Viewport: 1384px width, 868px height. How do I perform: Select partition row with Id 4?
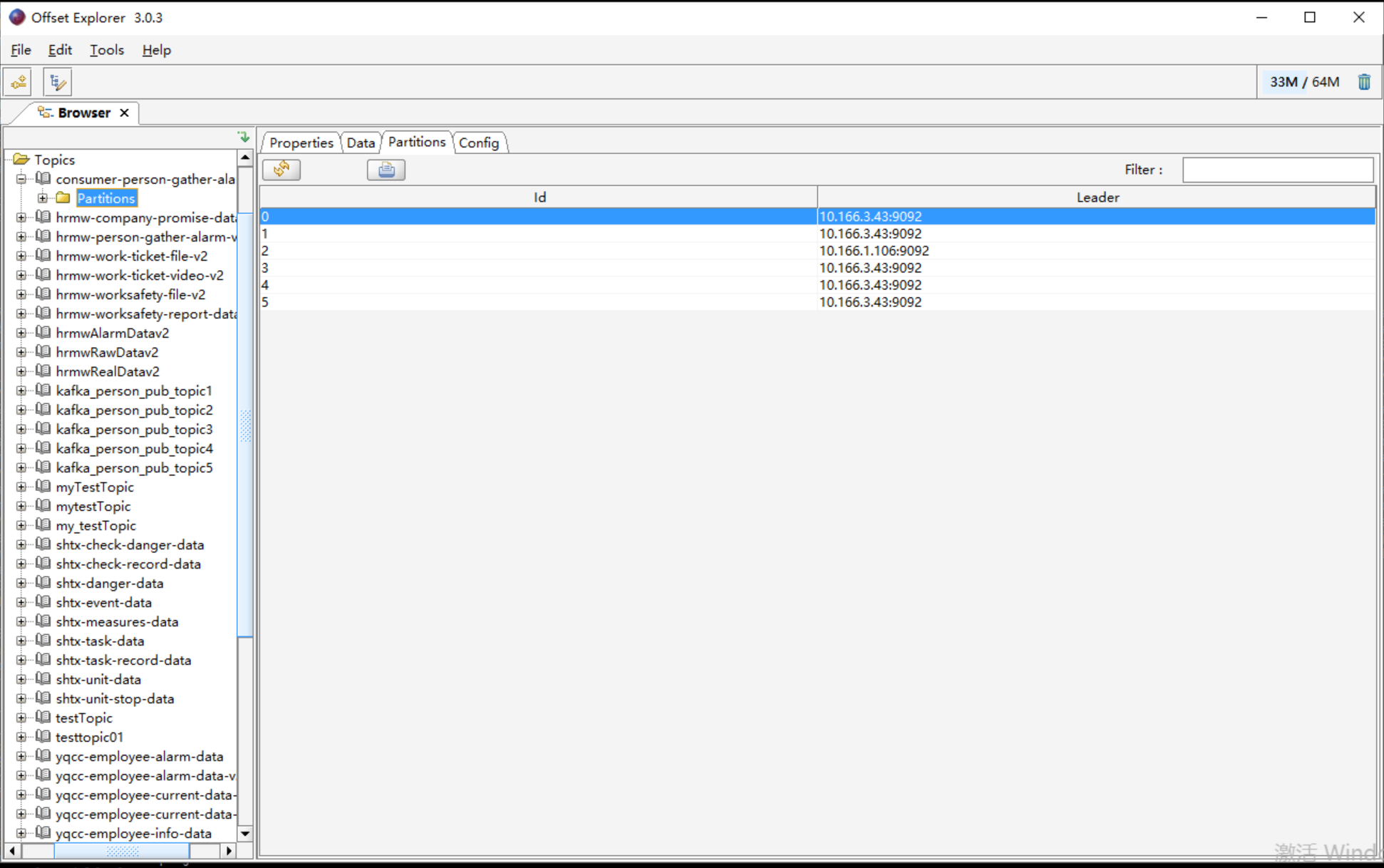coord(817,285)
